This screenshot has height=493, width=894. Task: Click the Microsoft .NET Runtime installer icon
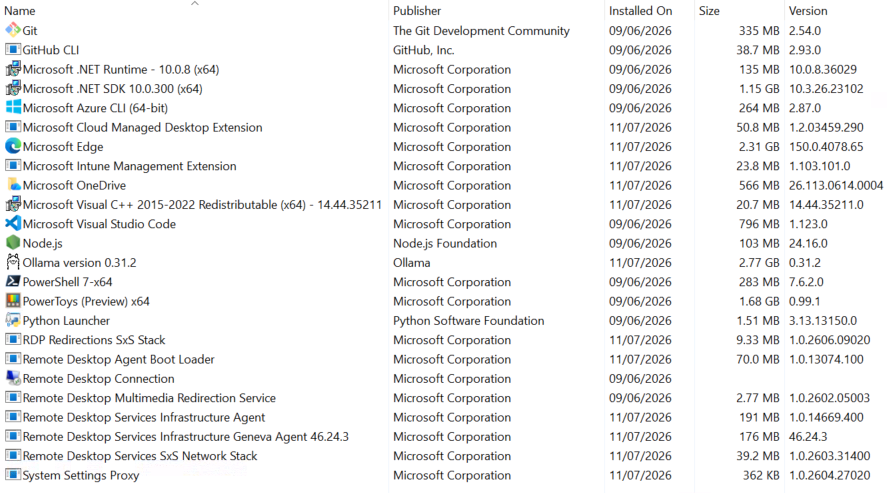click(x=13, y=69)
